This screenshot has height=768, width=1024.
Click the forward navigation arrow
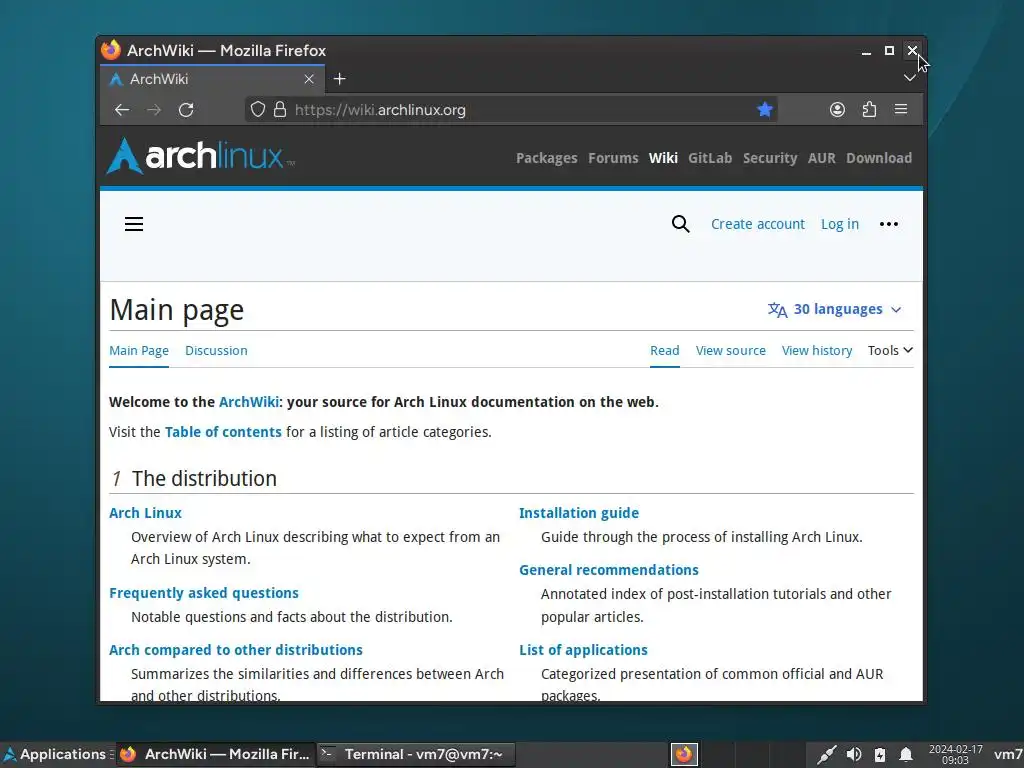(154, 110)
